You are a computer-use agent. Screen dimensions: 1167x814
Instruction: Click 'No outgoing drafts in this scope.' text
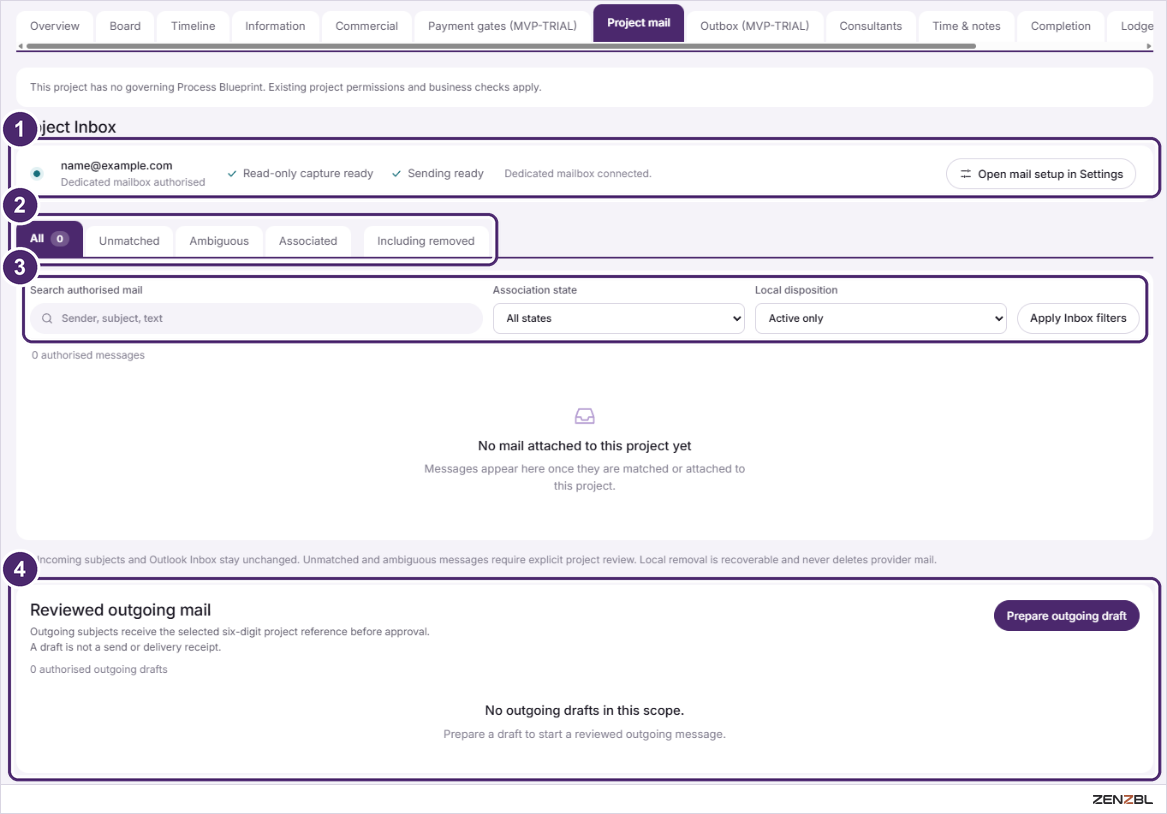click(x=584, y=711)
